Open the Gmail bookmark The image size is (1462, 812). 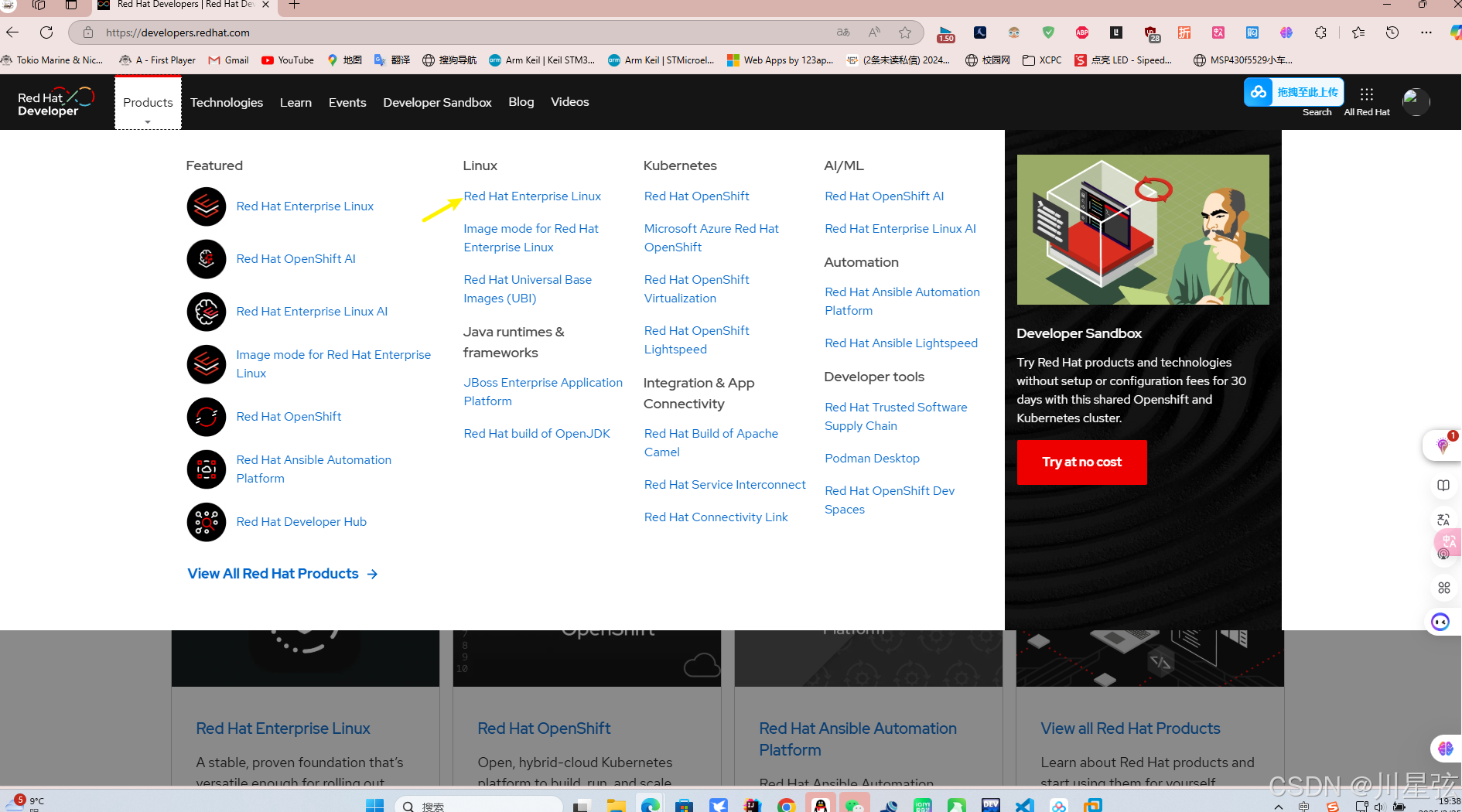click(229, 60)
